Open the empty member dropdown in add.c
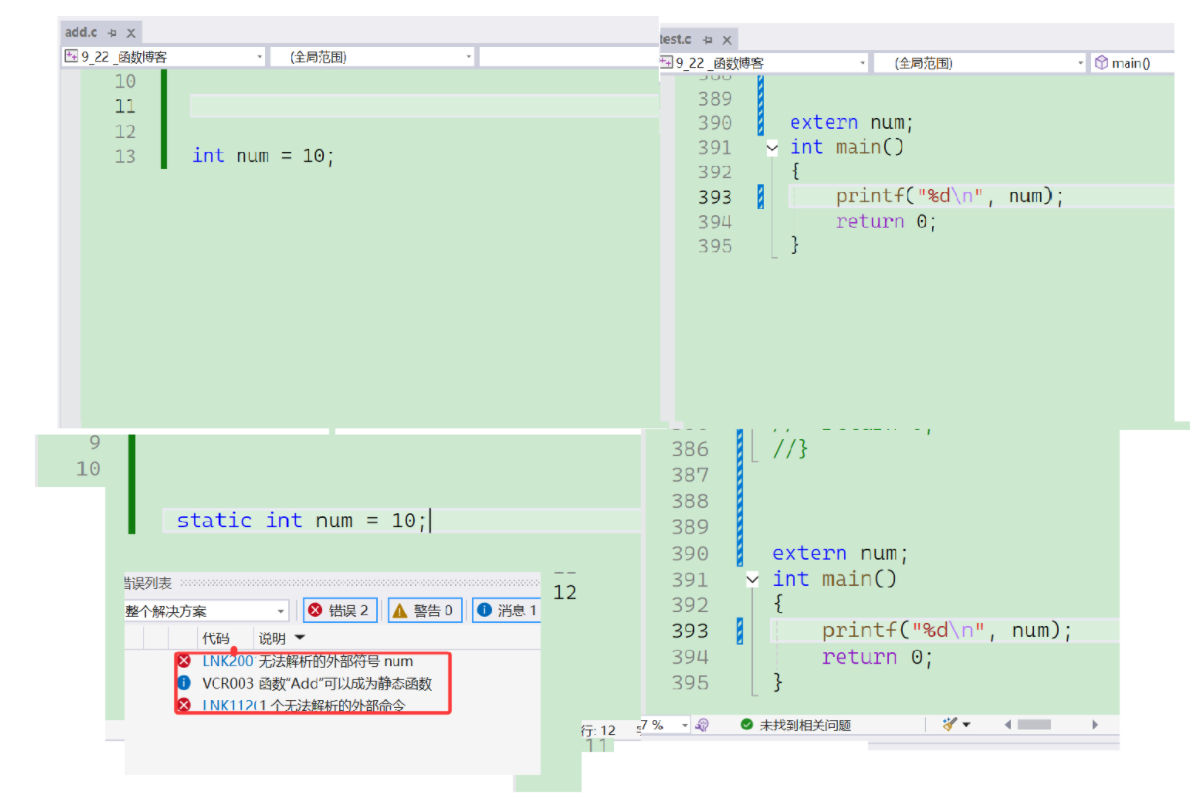 (x=569, y=56)
